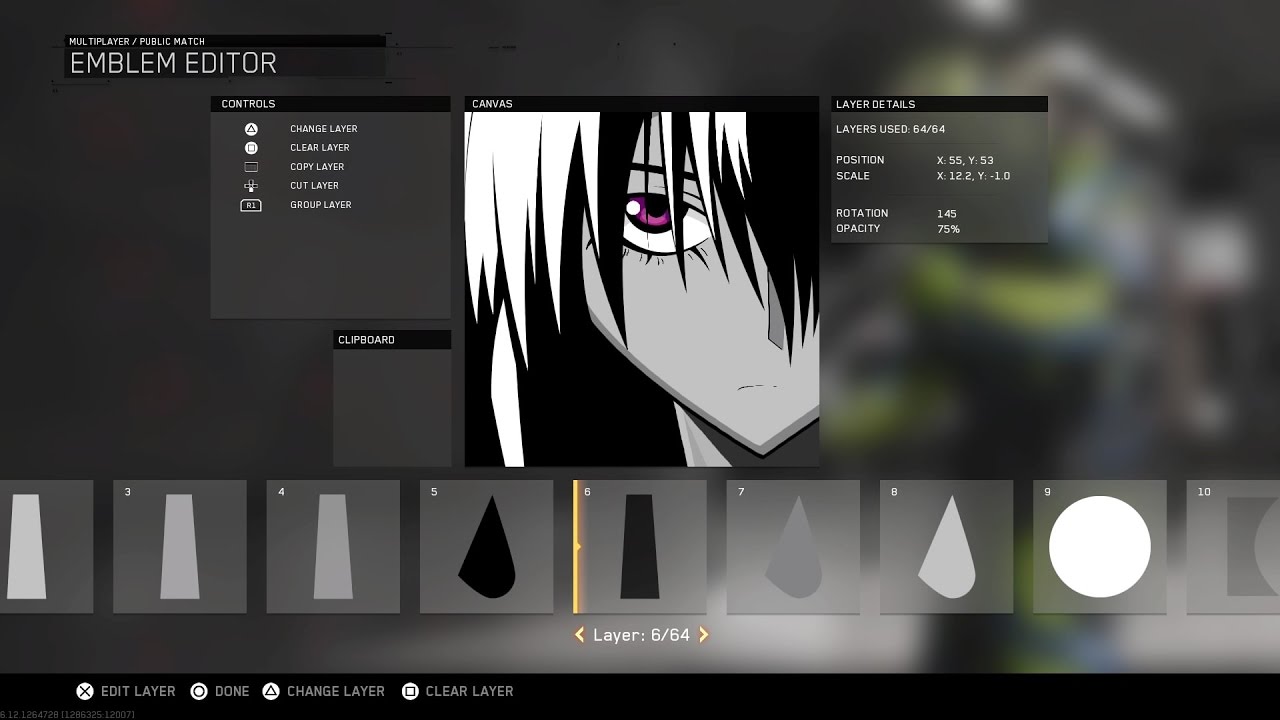This screenshot has width=1280, height=720.
Task: Select layer 3 trapezoid thumbnail
Action: click(x=180, y=547)
